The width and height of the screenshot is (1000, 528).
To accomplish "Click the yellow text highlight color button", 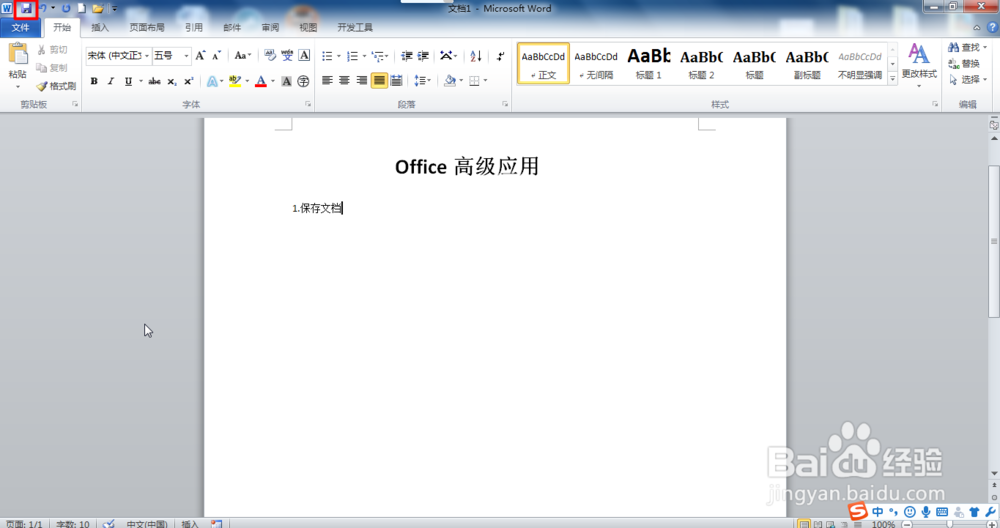I will [235, 81].
